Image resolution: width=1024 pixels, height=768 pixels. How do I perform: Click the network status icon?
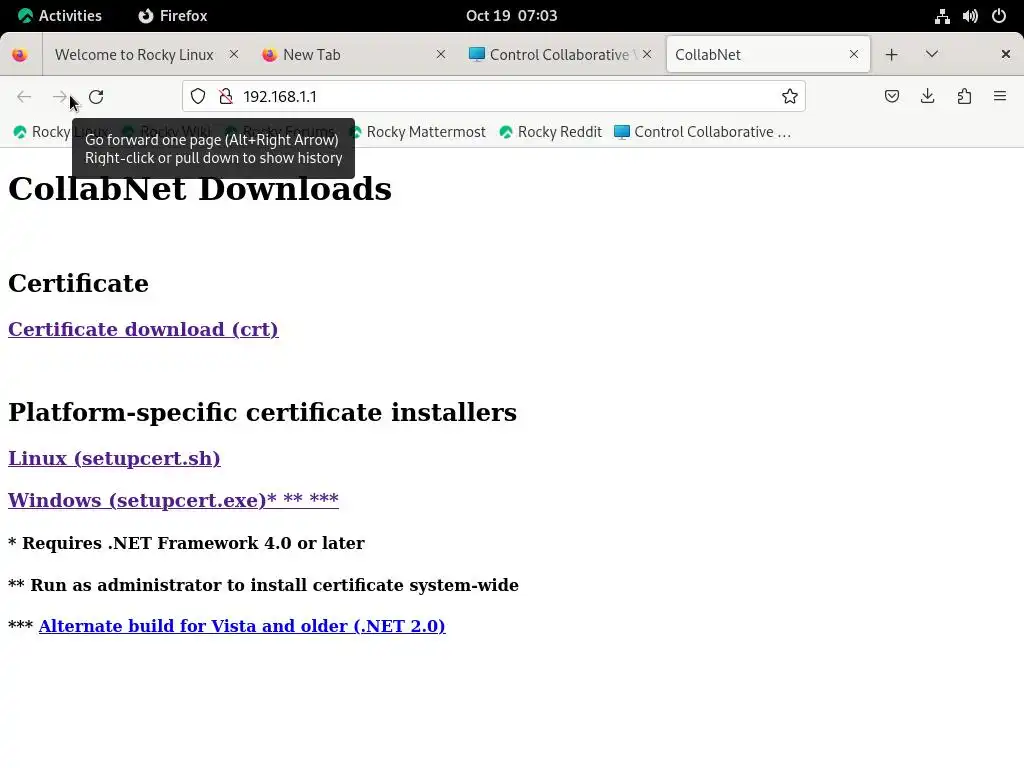(942, 16)
